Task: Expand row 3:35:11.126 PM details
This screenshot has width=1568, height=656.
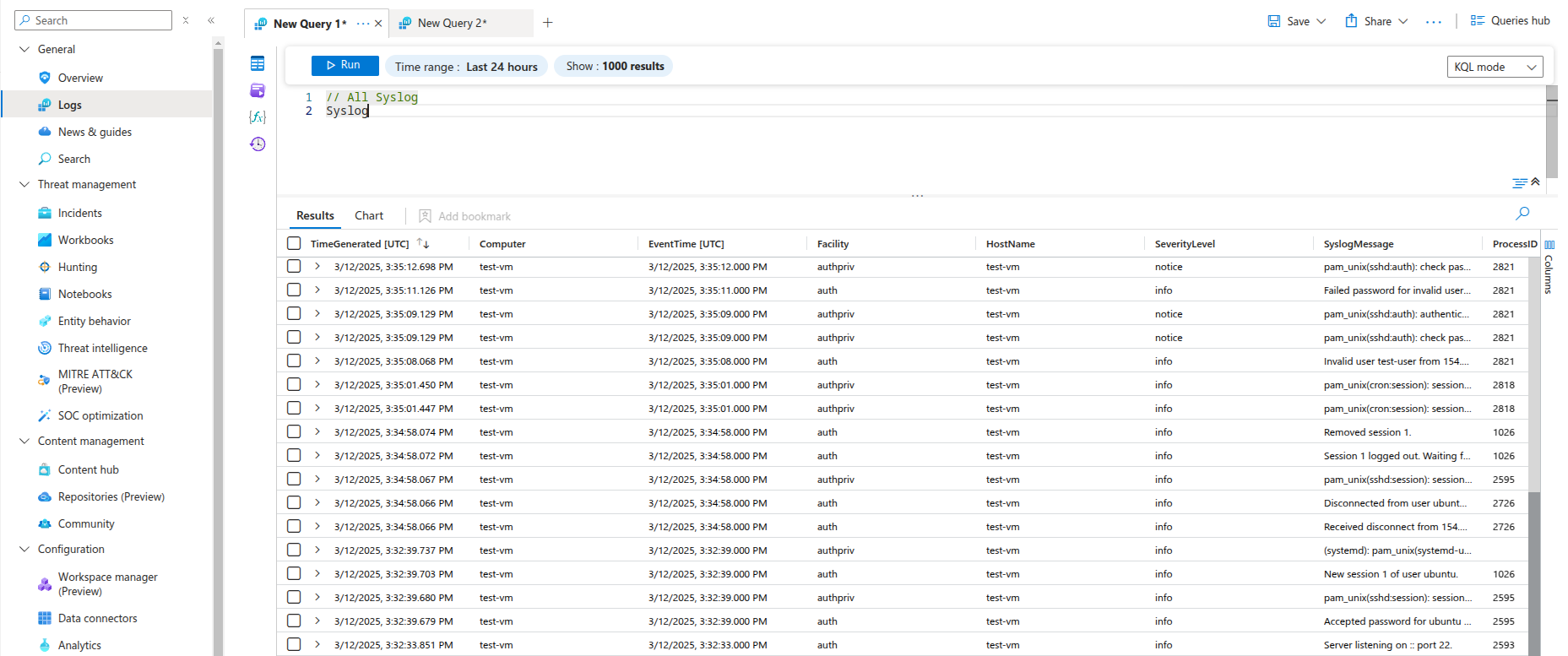Action: pos(317,290)
